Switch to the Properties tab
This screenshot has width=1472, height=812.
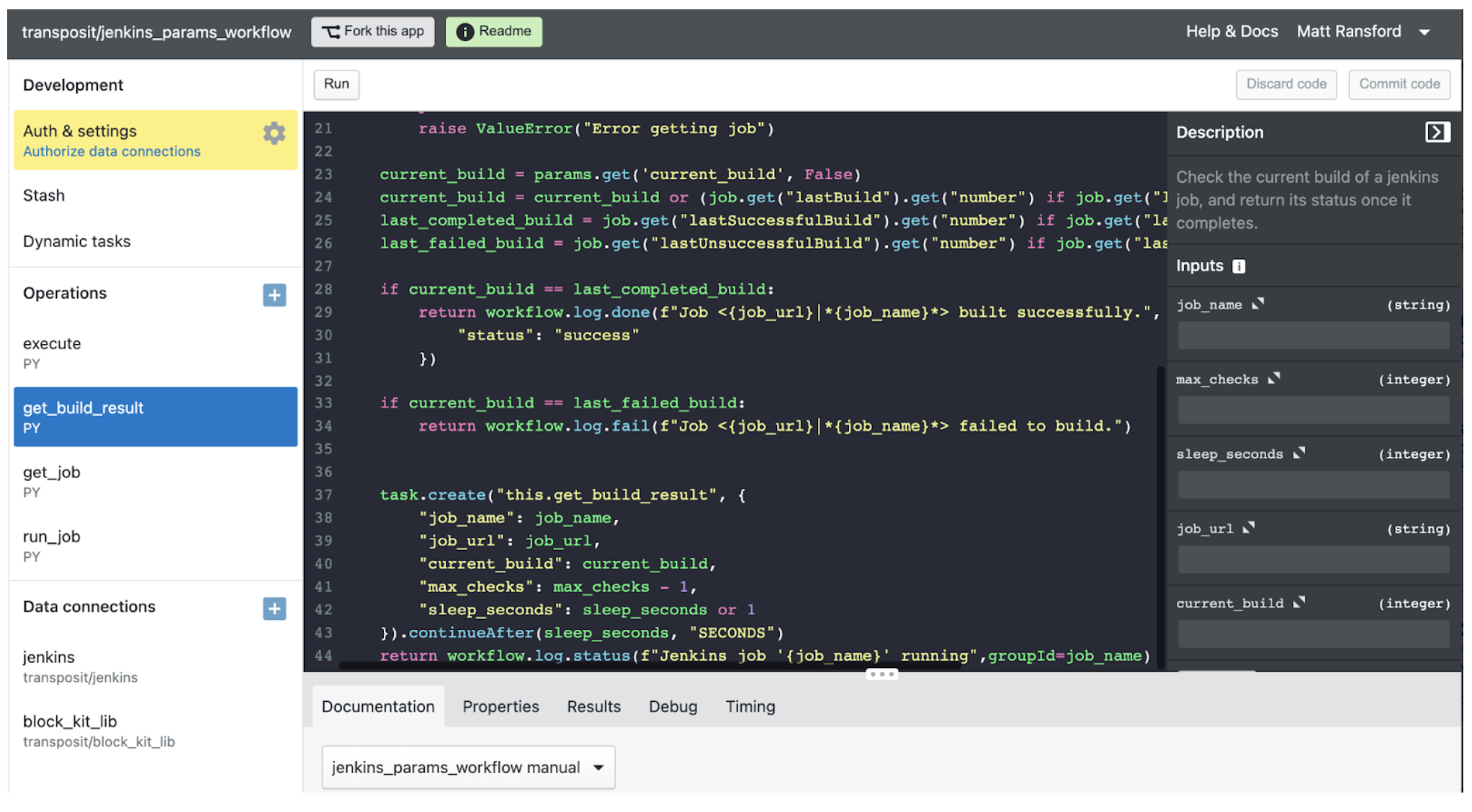[501, 707]
